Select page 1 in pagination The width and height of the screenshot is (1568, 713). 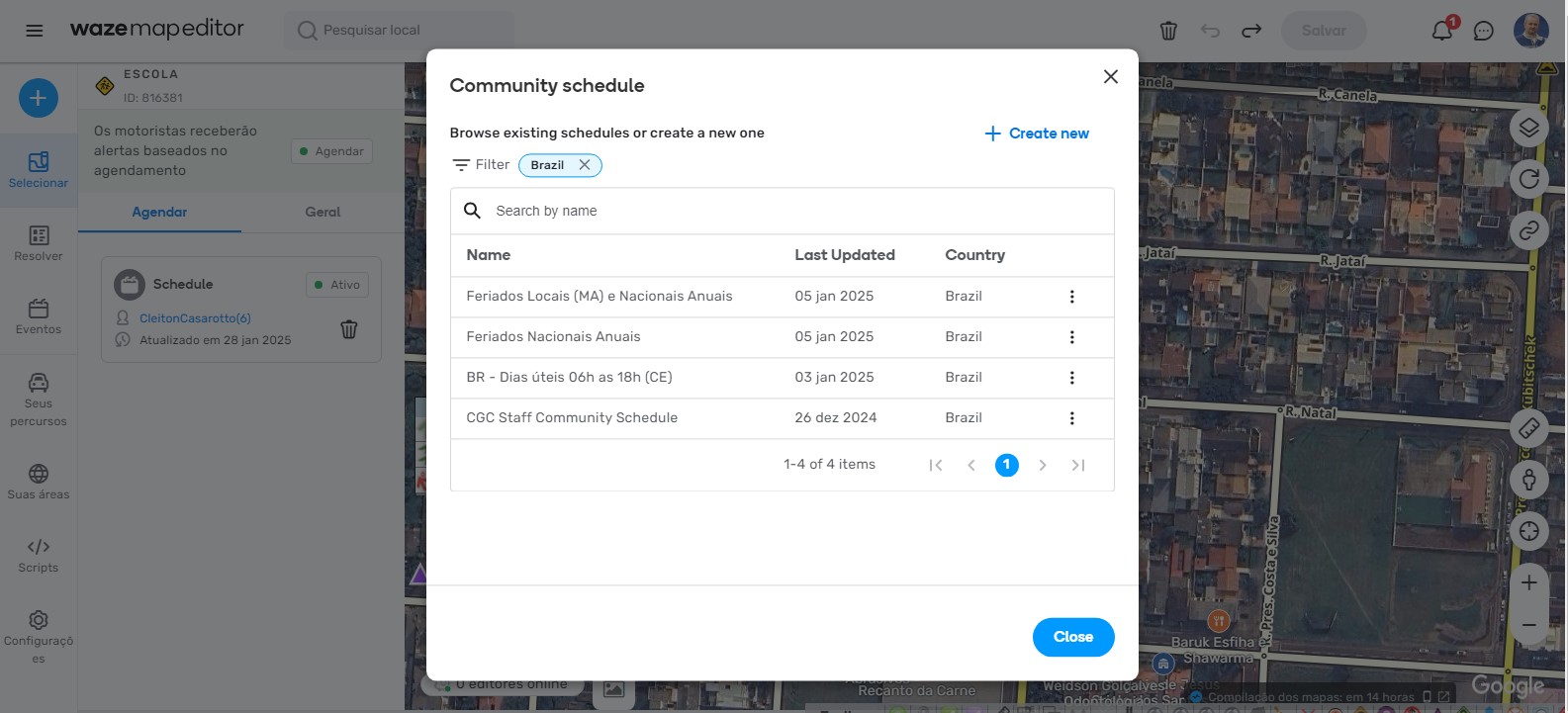[1006, 465]
